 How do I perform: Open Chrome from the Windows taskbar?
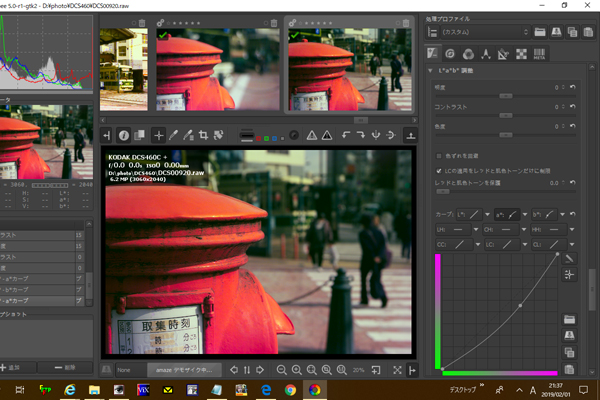(x=289, y=389)
